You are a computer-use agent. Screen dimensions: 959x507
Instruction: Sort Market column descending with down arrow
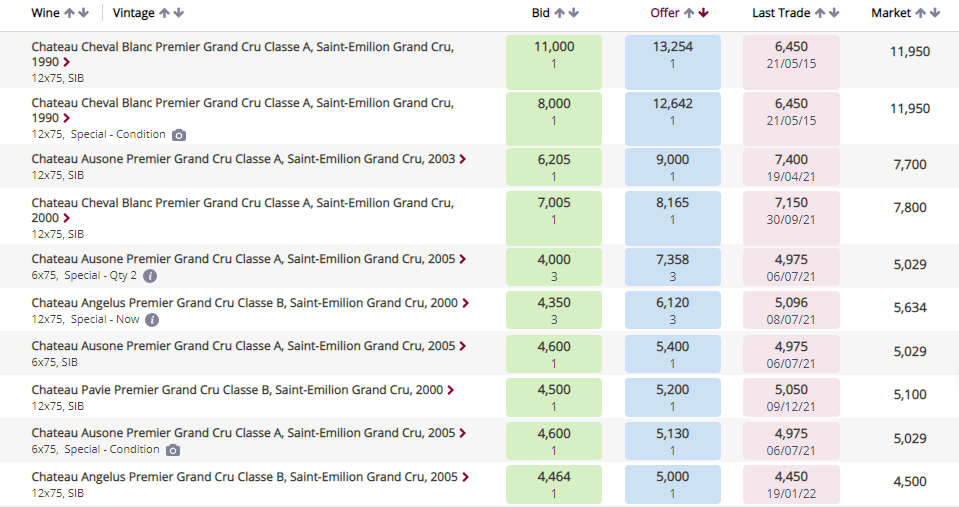click(935, 13)
